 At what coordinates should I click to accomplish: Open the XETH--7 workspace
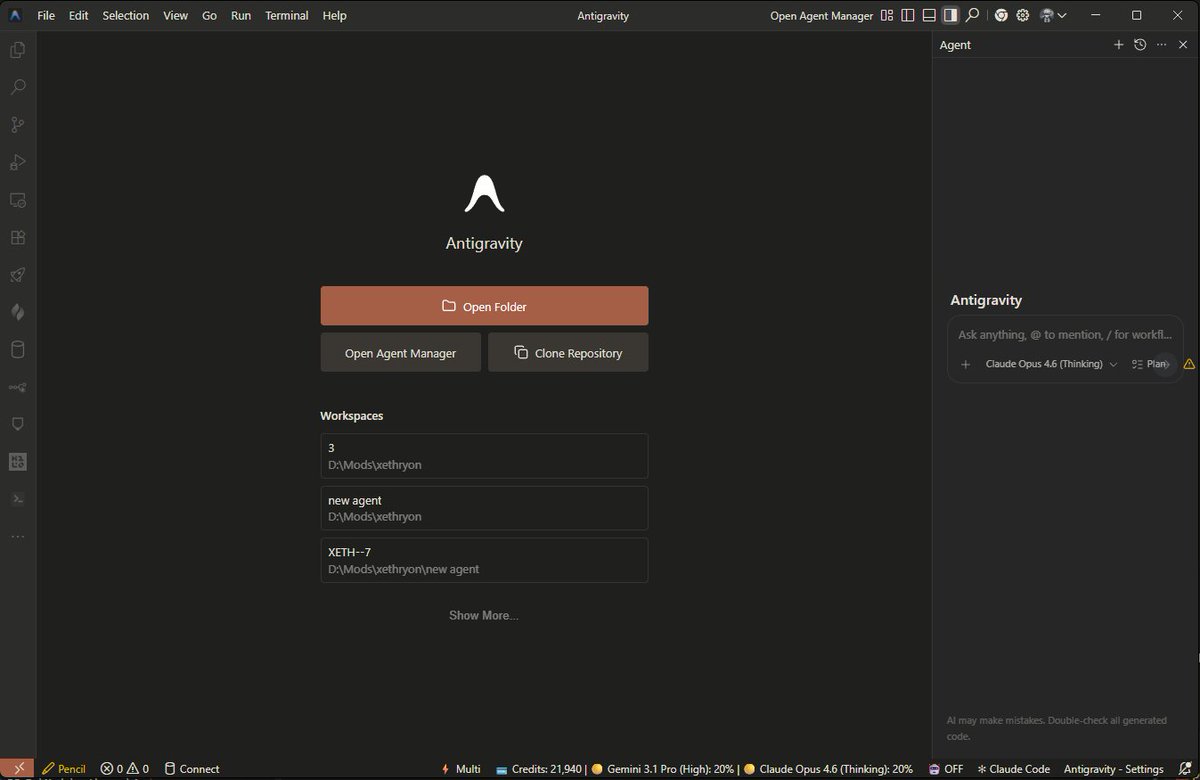(484, 560)
